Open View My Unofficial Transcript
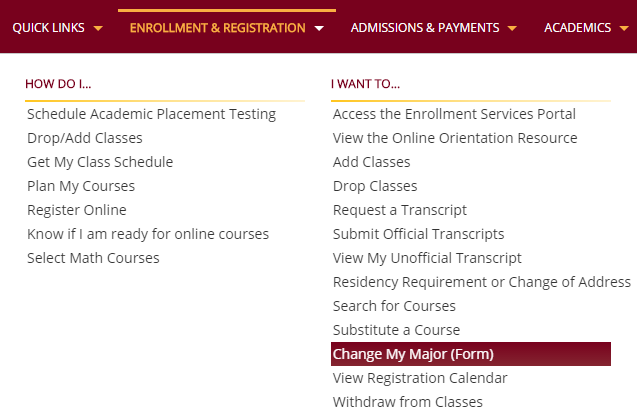The height and width of the screenshot is (419, 637). pos(427,258)
